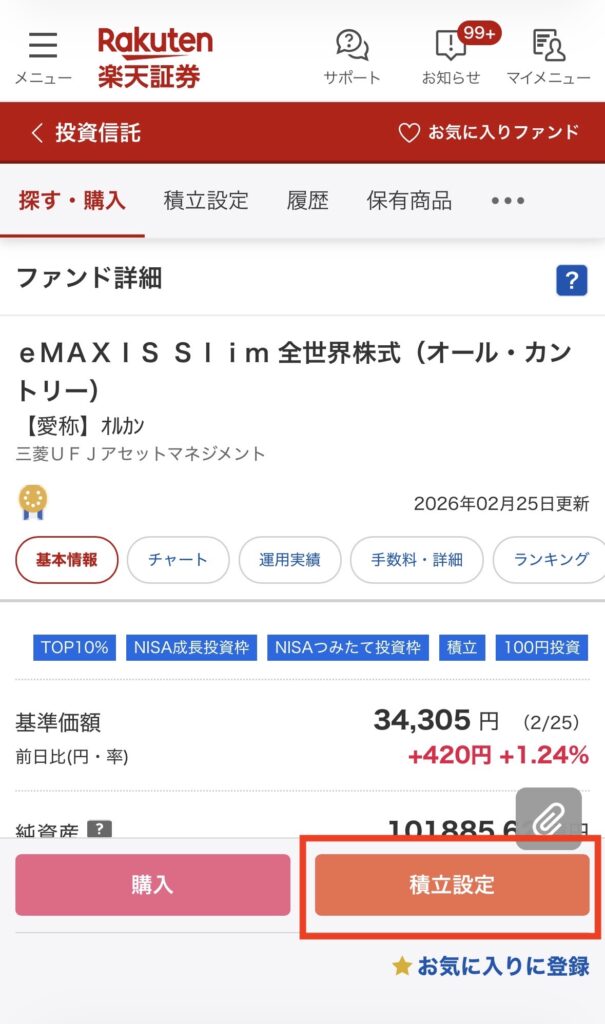Tap the paperclip floating icon
Image resolution: width=605 pixels, height=1024 pixels.
coord(548,820)
